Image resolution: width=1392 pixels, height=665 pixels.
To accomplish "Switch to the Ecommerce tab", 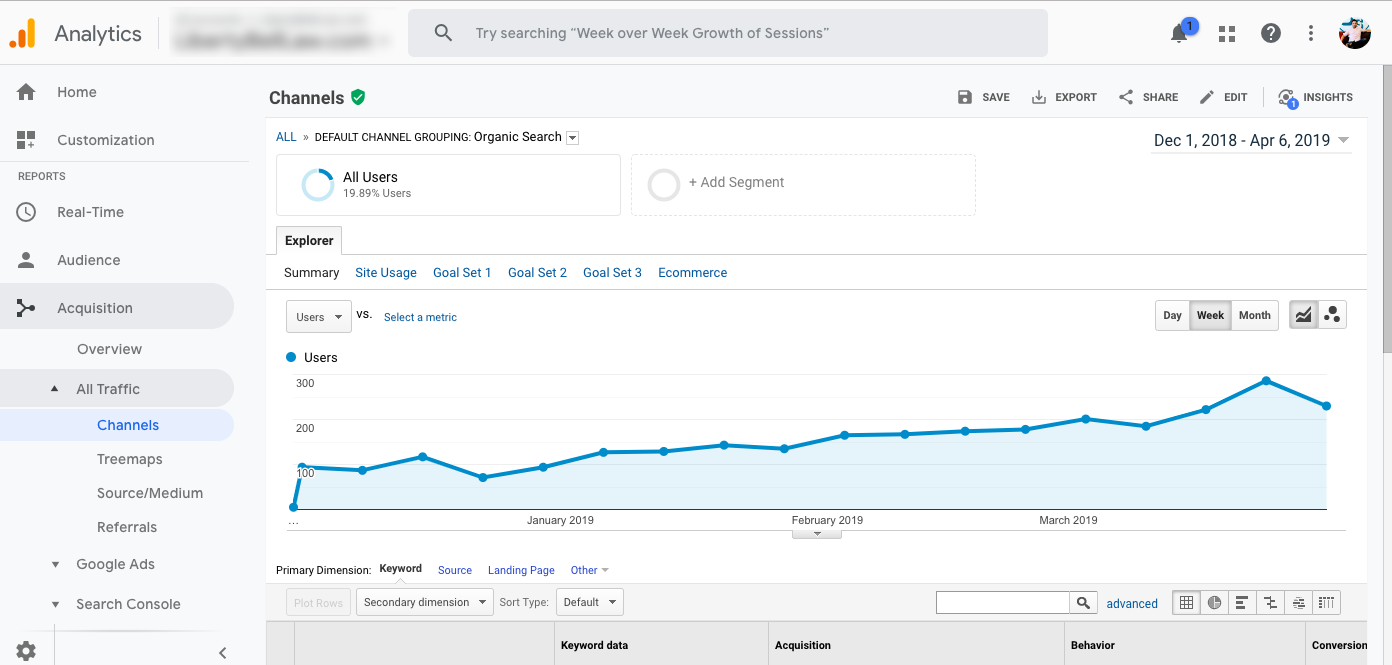I will point(692,272).
